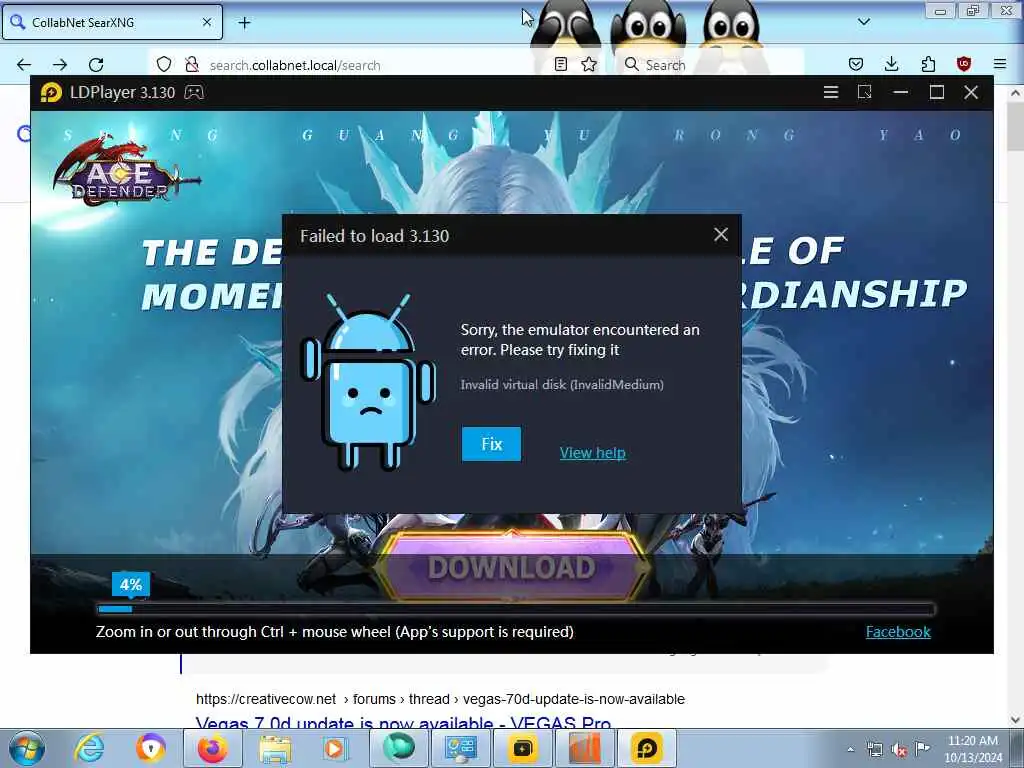The width and height of the screenshot is (1024, 768).
Task: Close the CollabNet SearXNG tab
Action: (x=207, y=22)
